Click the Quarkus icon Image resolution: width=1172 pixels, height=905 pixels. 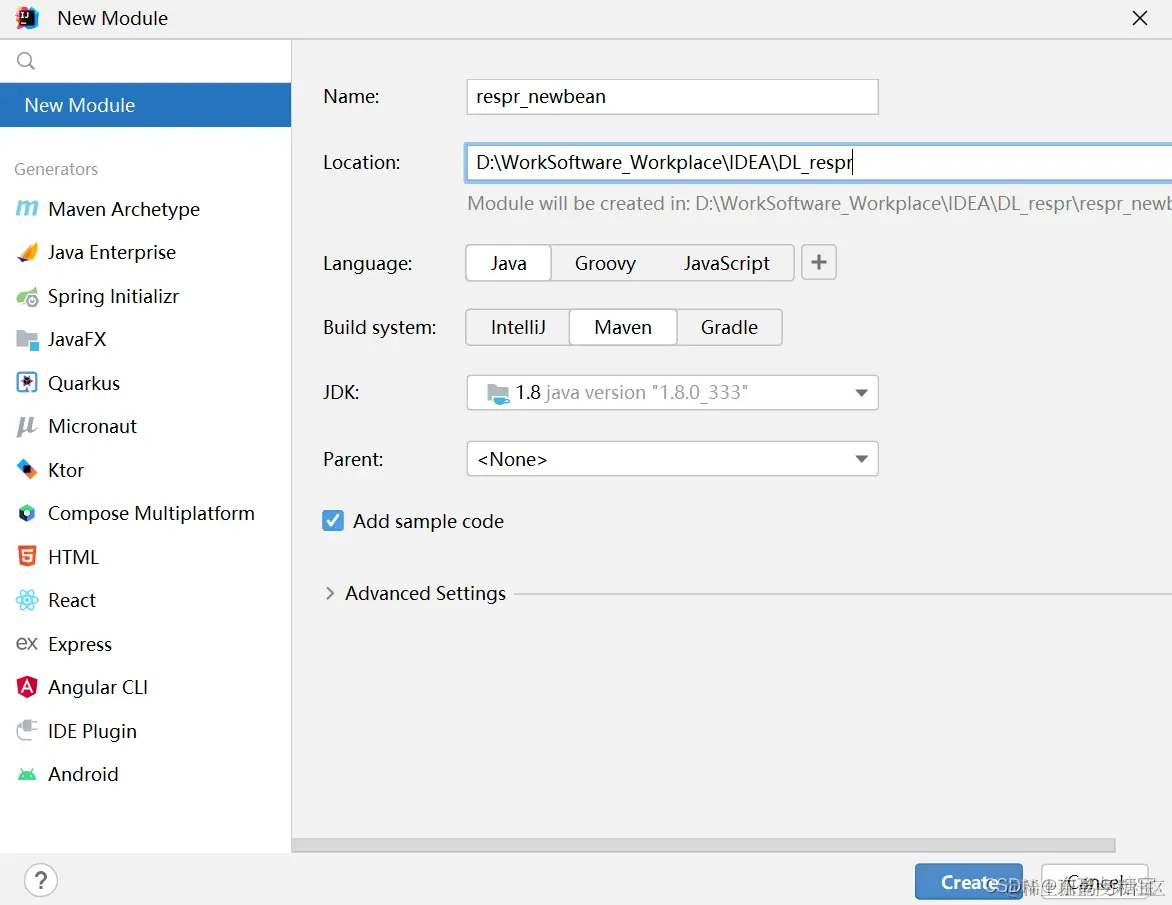tap(27, 383)
